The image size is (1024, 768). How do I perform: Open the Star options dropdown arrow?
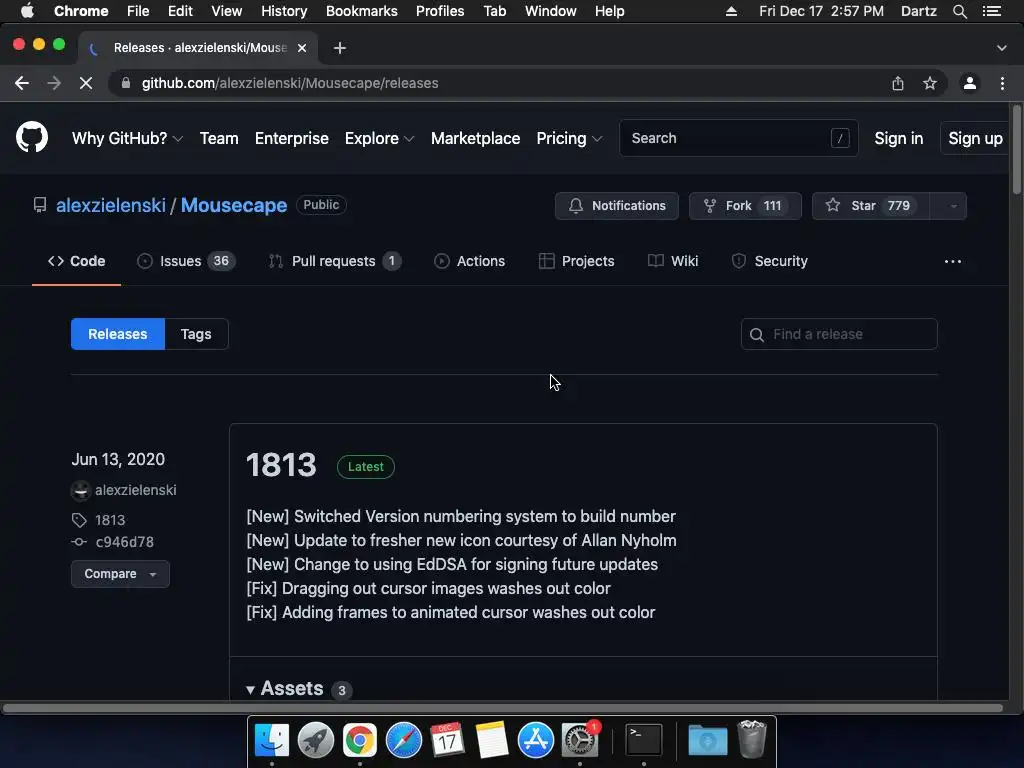coord(953,206)
